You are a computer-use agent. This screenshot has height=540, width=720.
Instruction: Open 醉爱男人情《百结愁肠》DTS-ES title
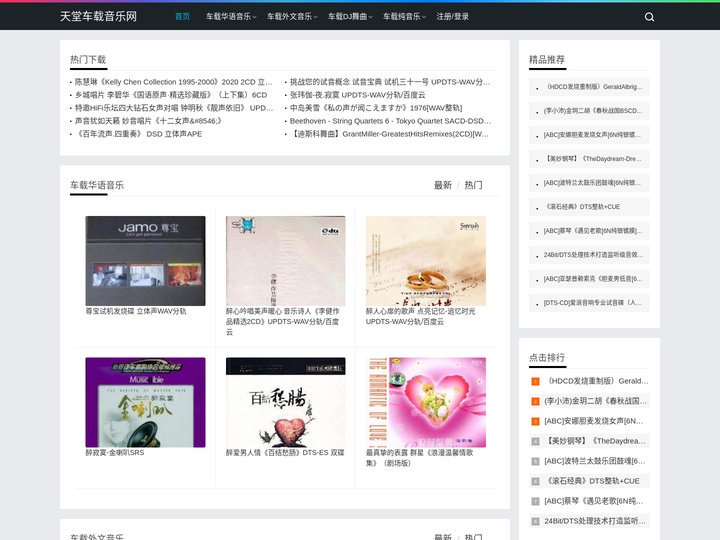pyautogui.click(x=285, y=453)
